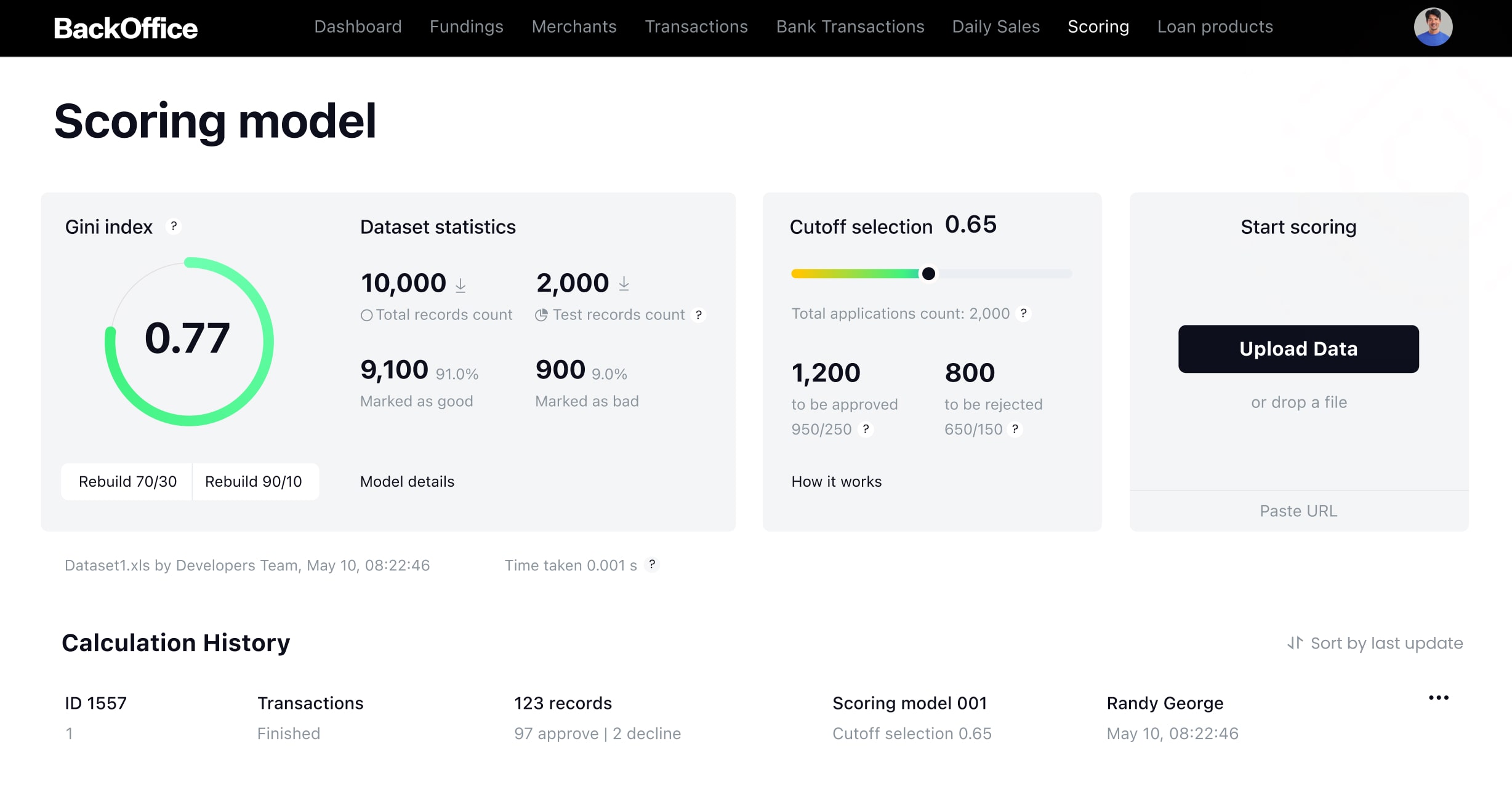Click the Rebuild 70/30 button
The image size is (1512, 811).
(x=127, y=482)
